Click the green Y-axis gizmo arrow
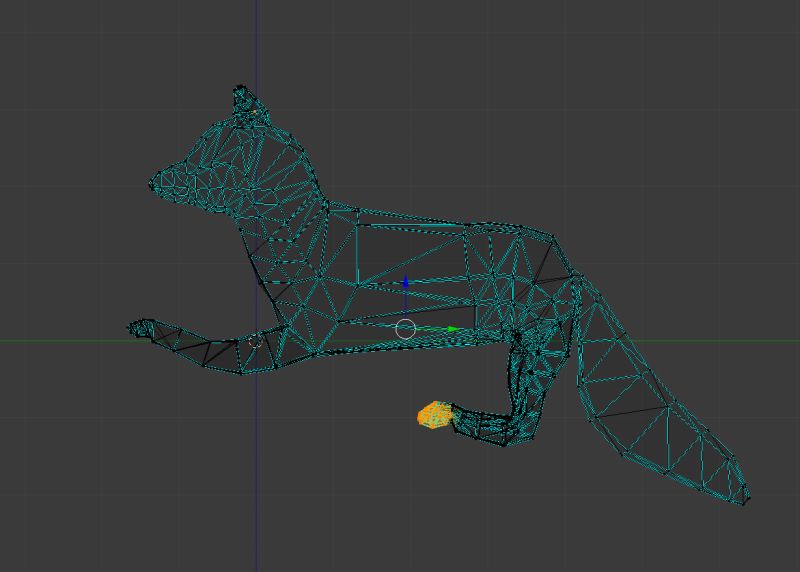Viewport: 800px width, 572px height. [453, 329]
